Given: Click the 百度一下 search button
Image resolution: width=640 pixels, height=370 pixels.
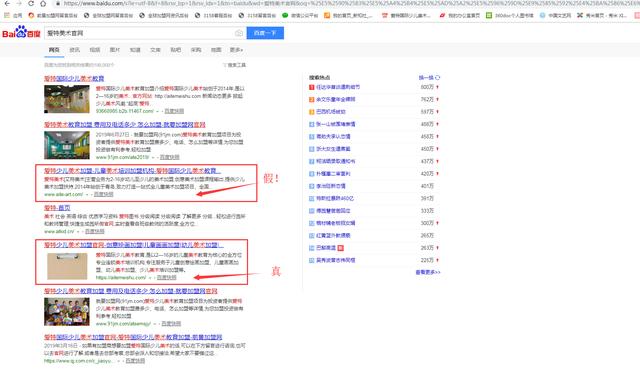Looking at the screenshot, I should [x=265, y=33].
